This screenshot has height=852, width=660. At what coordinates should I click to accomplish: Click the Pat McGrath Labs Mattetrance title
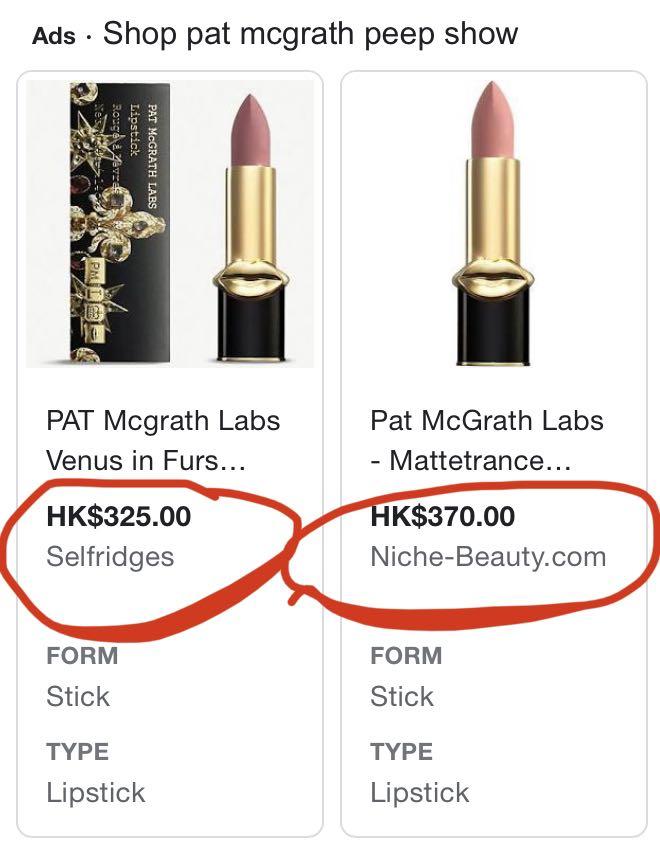[x=487, y=440]
